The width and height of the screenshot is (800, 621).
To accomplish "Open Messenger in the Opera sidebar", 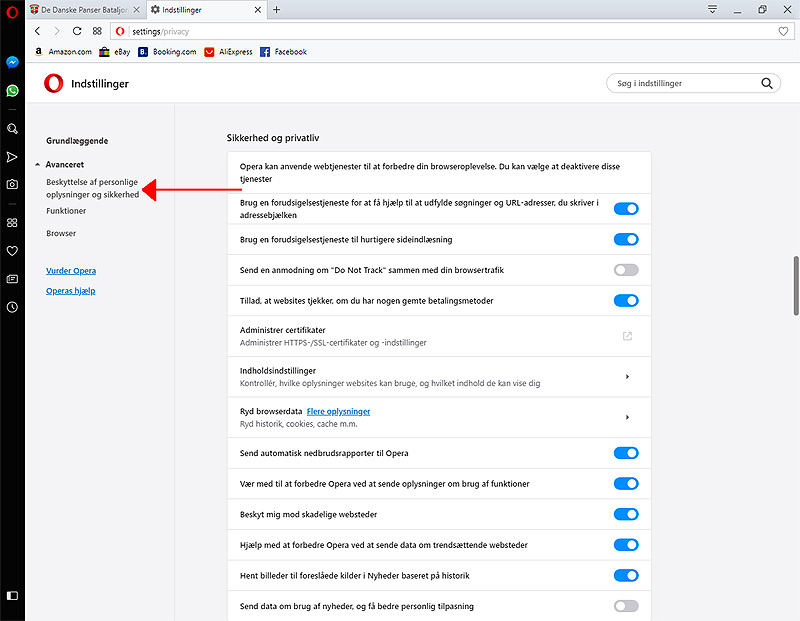I will [x=12, y=62].
